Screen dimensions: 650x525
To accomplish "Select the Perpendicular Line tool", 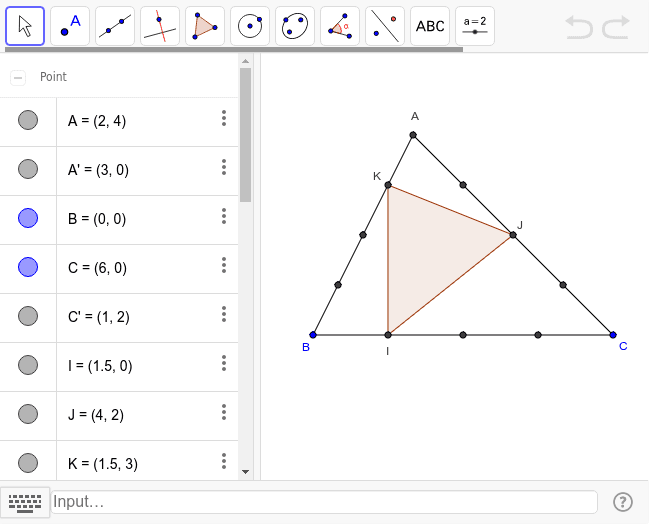I will pos(160,26).
